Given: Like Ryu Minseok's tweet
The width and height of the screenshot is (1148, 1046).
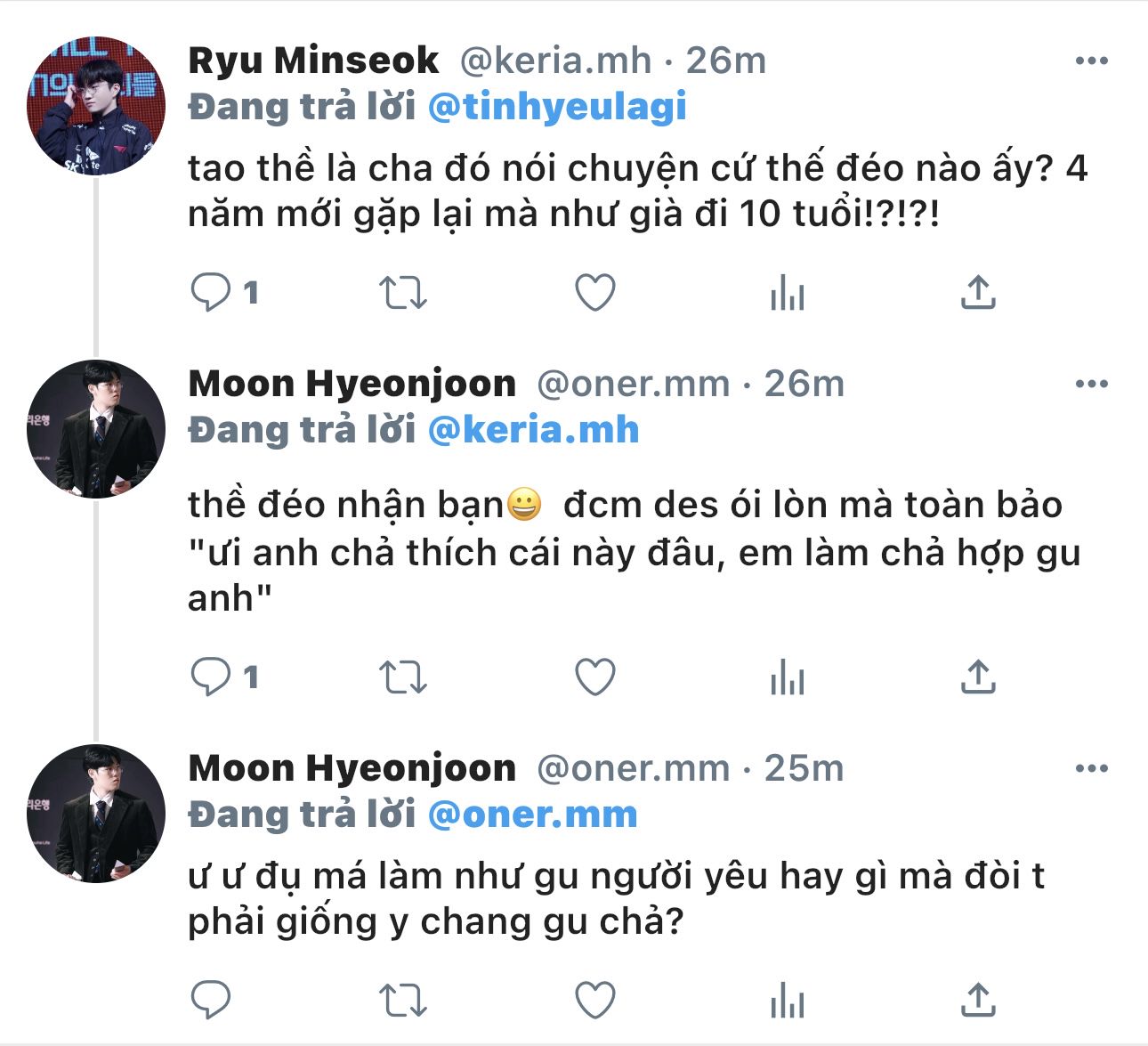Looking at the screenshot, I should tap(595, 292).
